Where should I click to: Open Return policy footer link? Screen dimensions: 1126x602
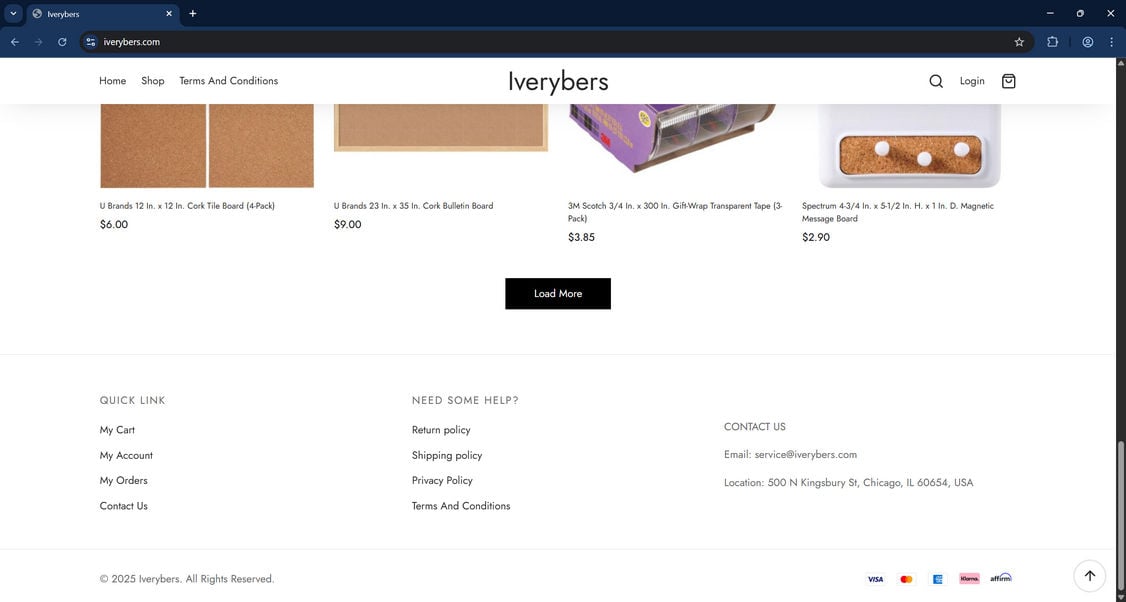tap(441, 430)
